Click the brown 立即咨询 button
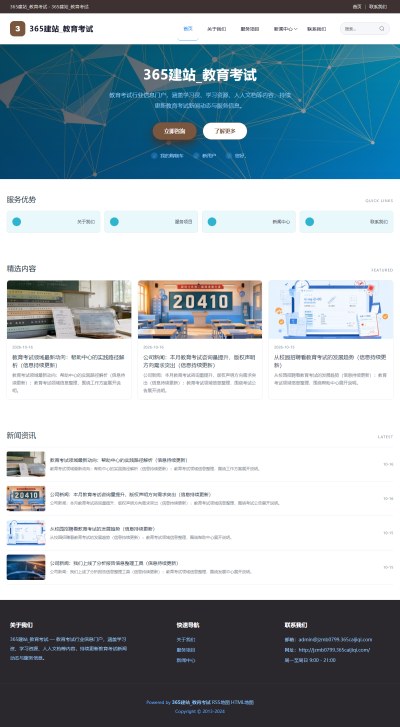 tap(175, 131)
